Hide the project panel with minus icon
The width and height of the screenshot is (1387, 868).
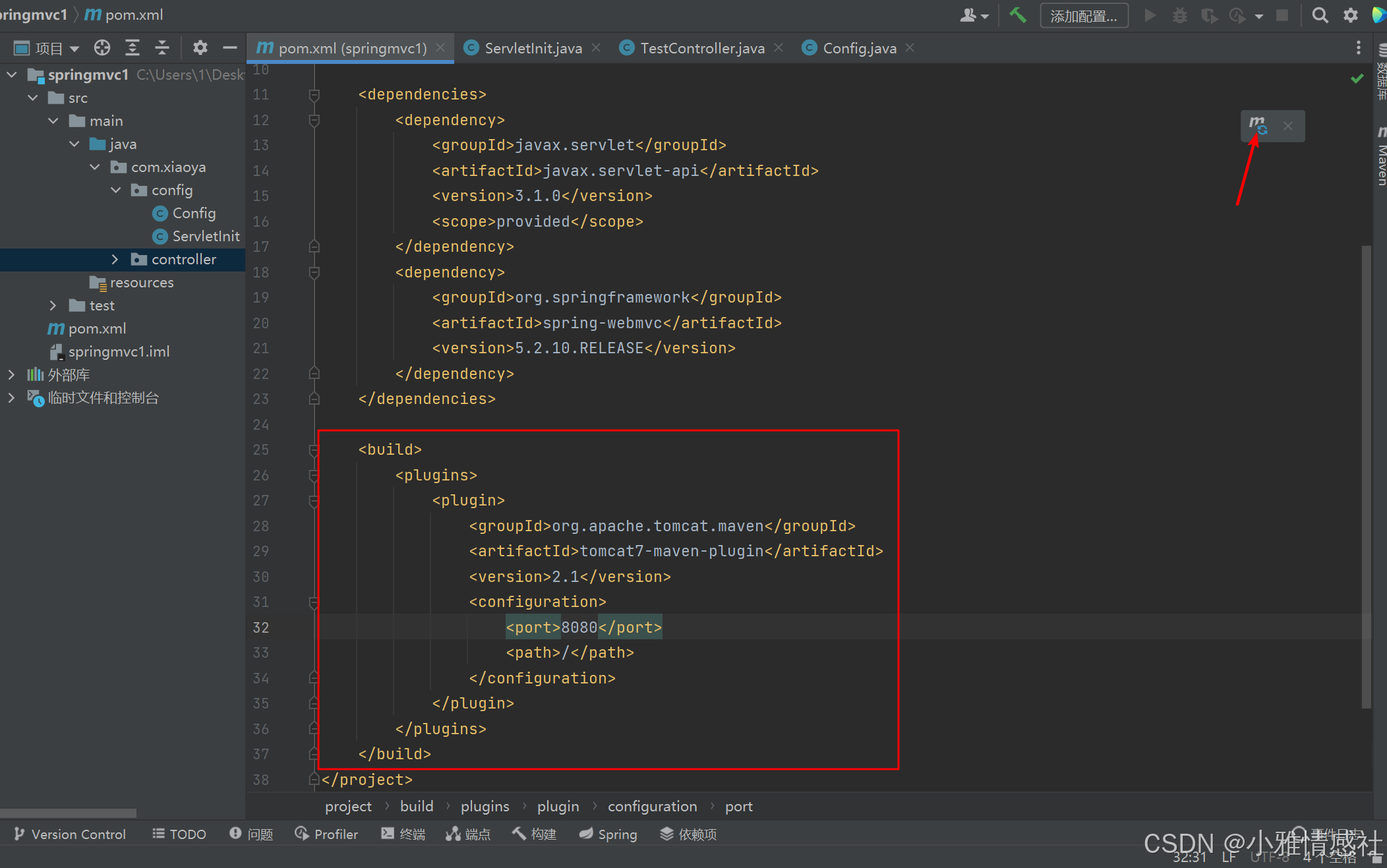click(229, 47)
